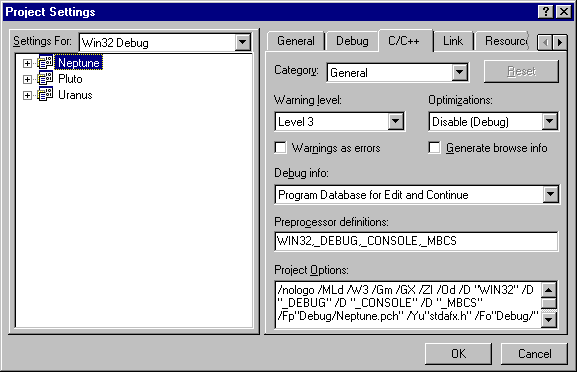Click inside the Project Options text box

[408, 304]
